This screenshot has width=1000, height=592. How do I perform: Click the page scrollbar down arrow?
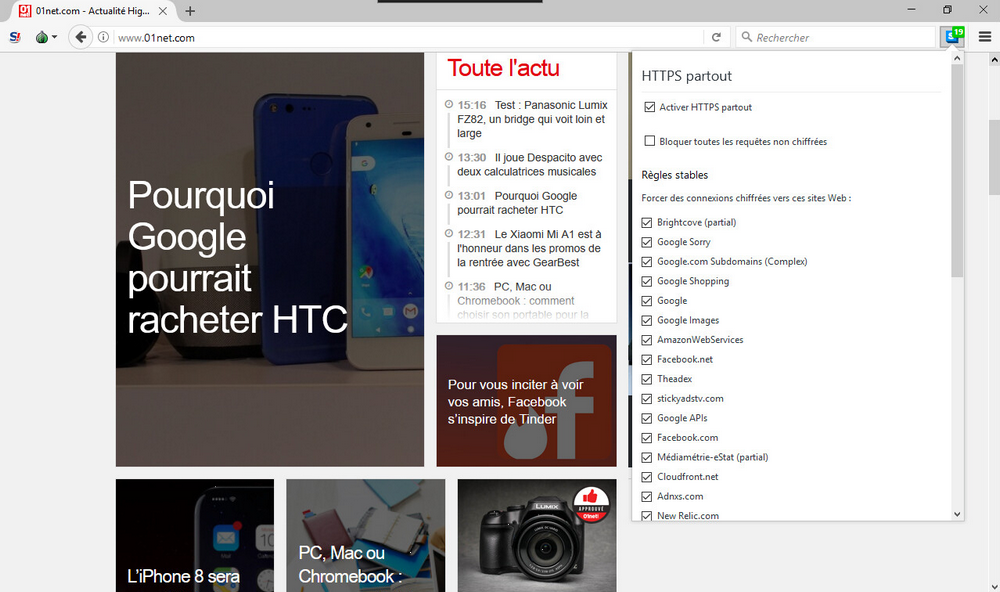tap(994, 586)
